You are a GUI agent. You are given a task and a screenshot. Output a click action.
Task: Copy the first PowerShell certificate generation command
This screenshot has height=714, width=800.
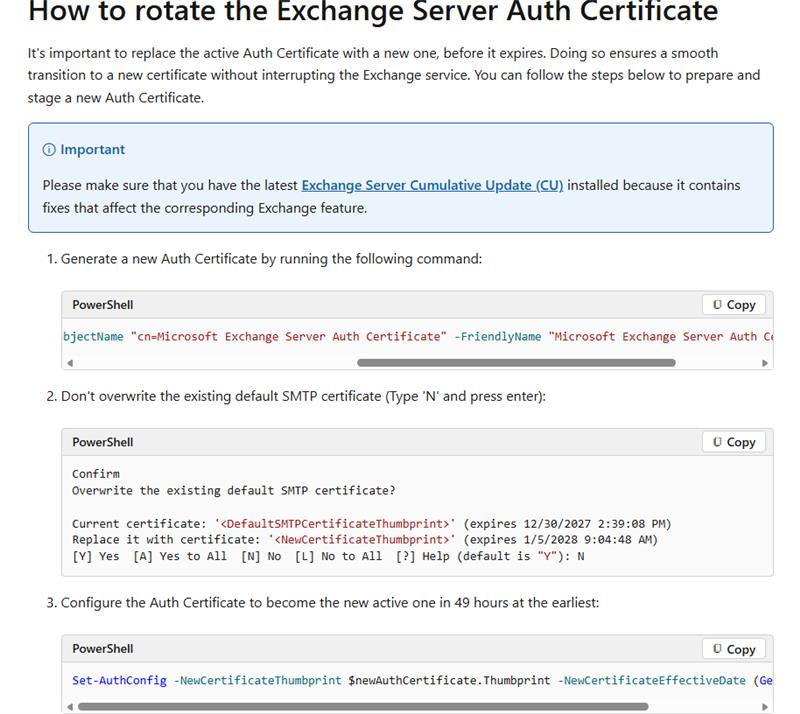click(733, 305)
